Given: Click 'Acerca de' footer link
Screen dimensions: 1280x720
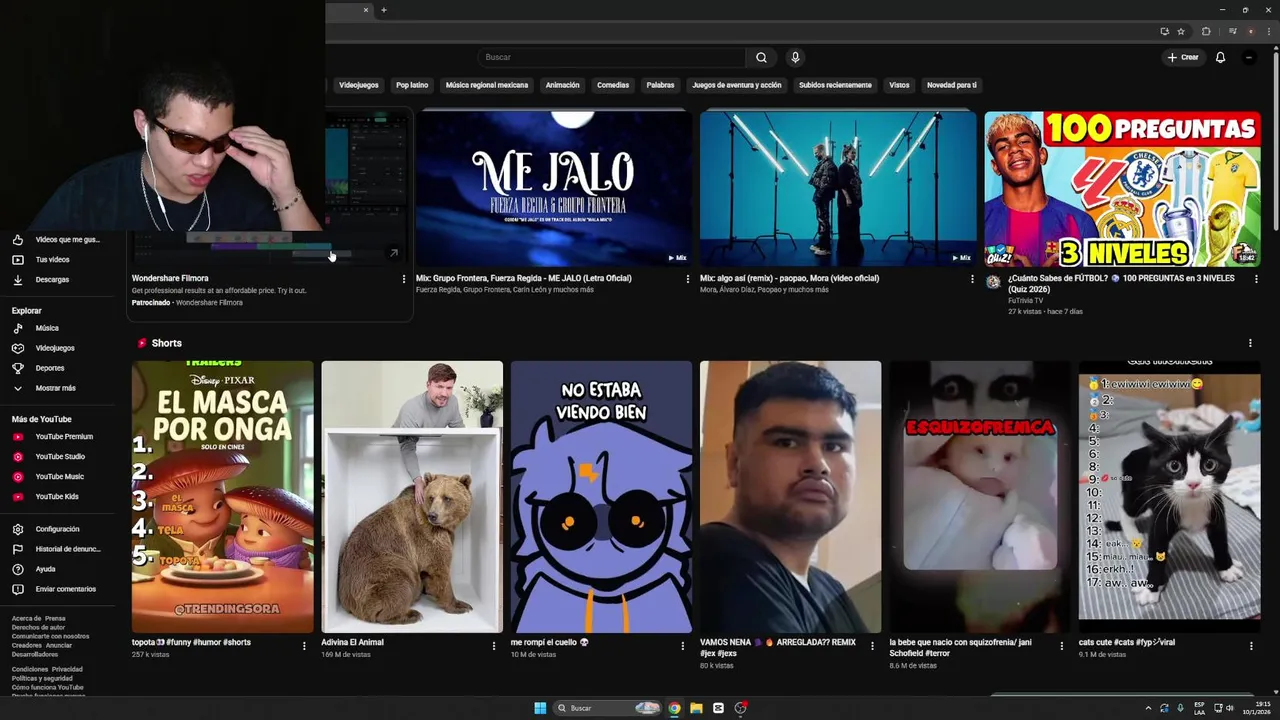Looking at the screenshot, I should point(27,619).
